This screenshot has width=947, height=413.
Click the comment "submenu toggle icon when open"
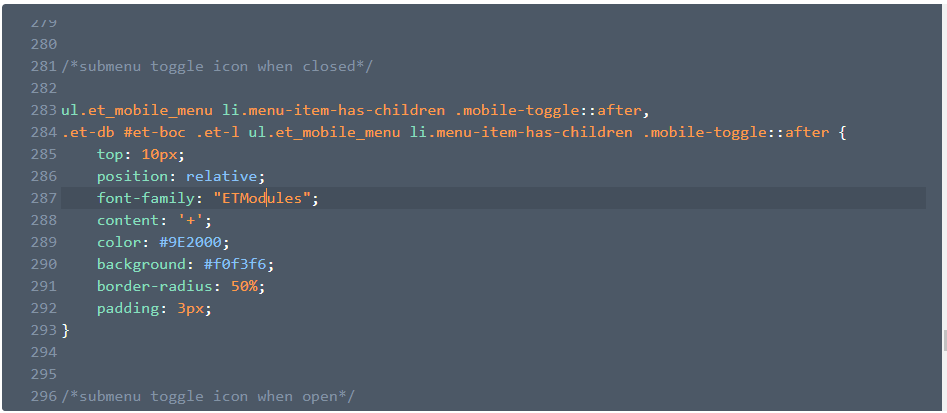208,396
